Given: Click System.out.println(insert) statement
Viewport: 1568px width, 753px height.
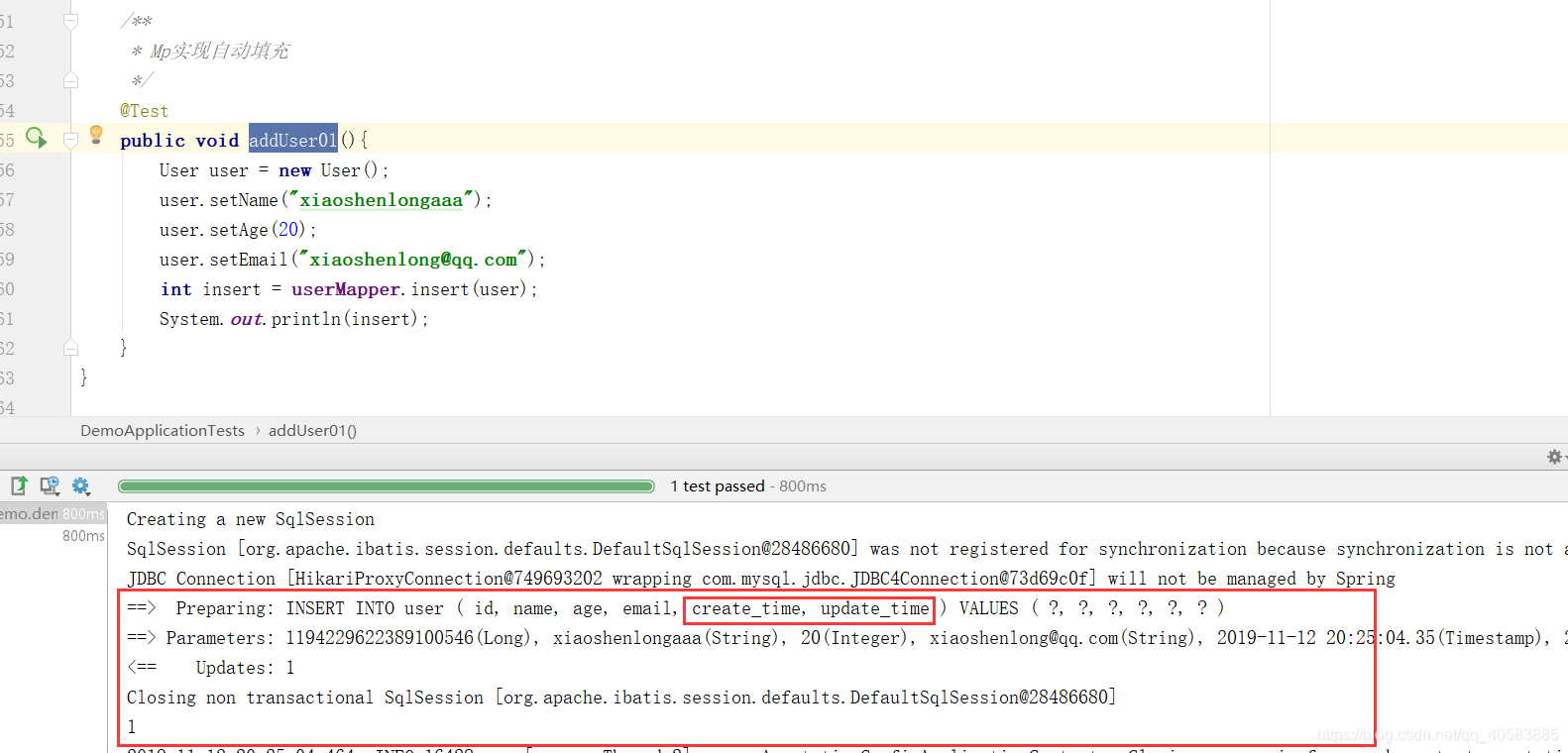Looking at the screenshot, I should pyautogui.click(x=293, y=319).
